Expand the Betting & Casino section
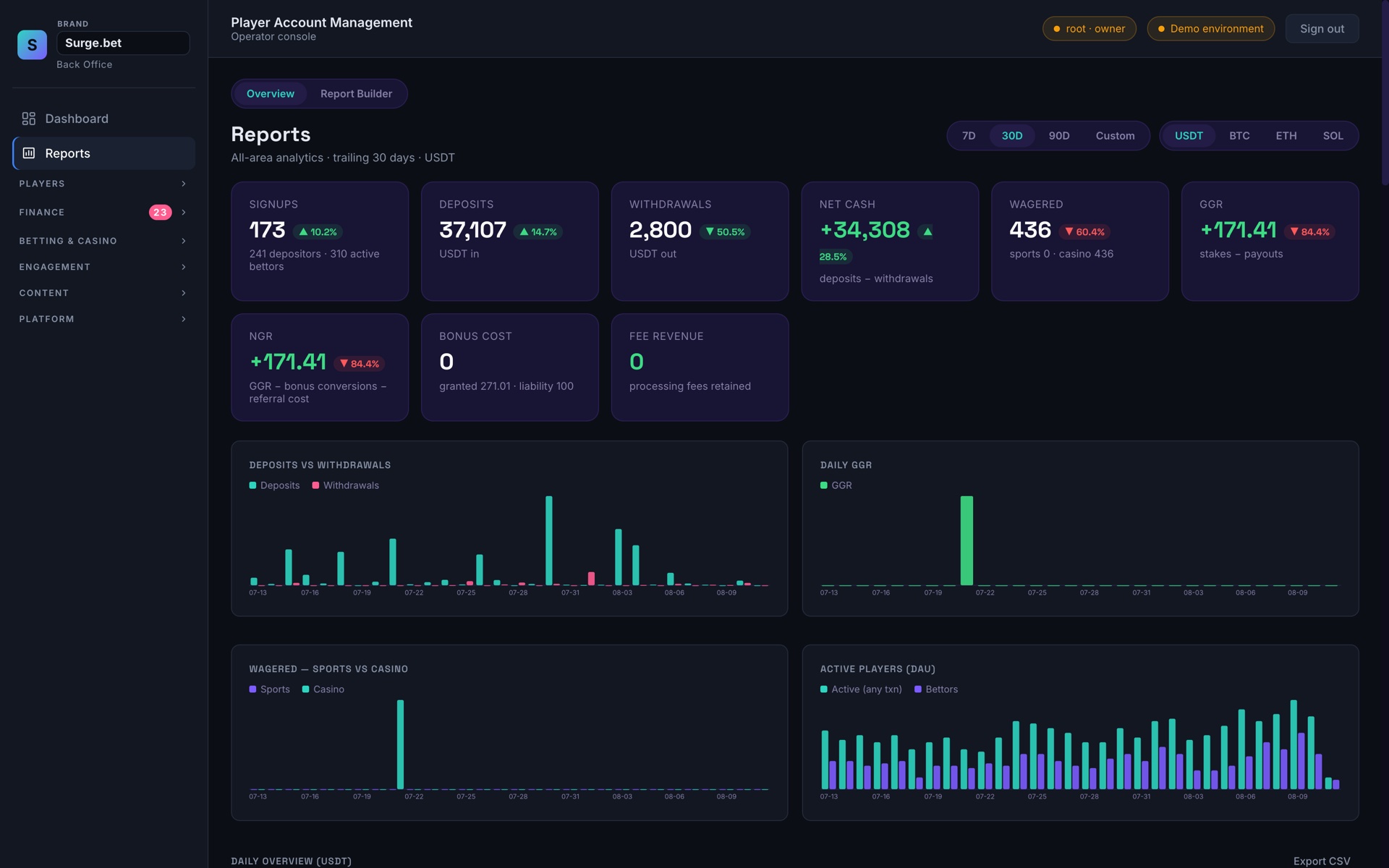 [103, 241]
